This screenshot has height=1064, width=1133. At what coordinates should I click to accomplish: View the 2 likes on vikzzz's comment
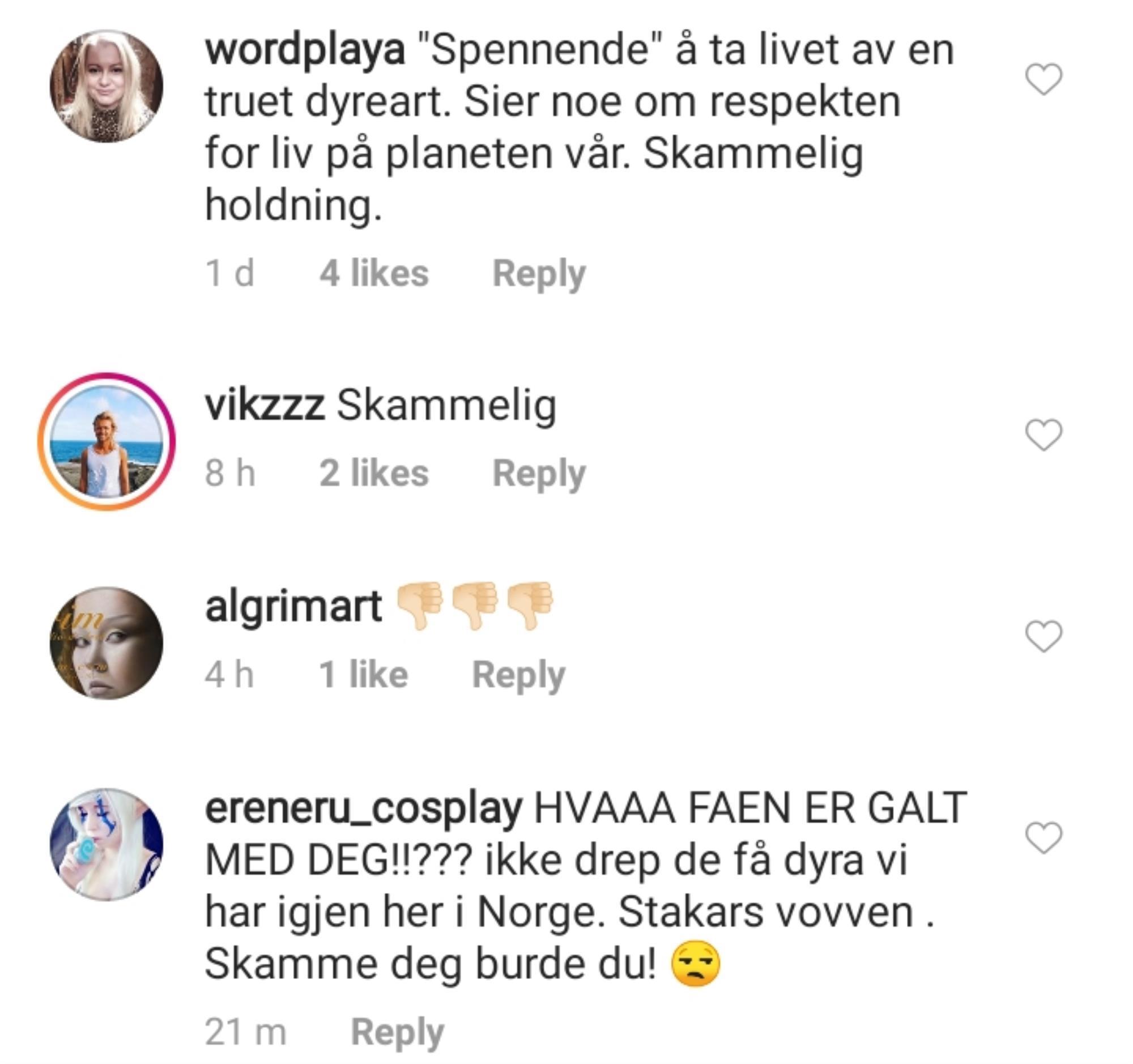point(374,473)
